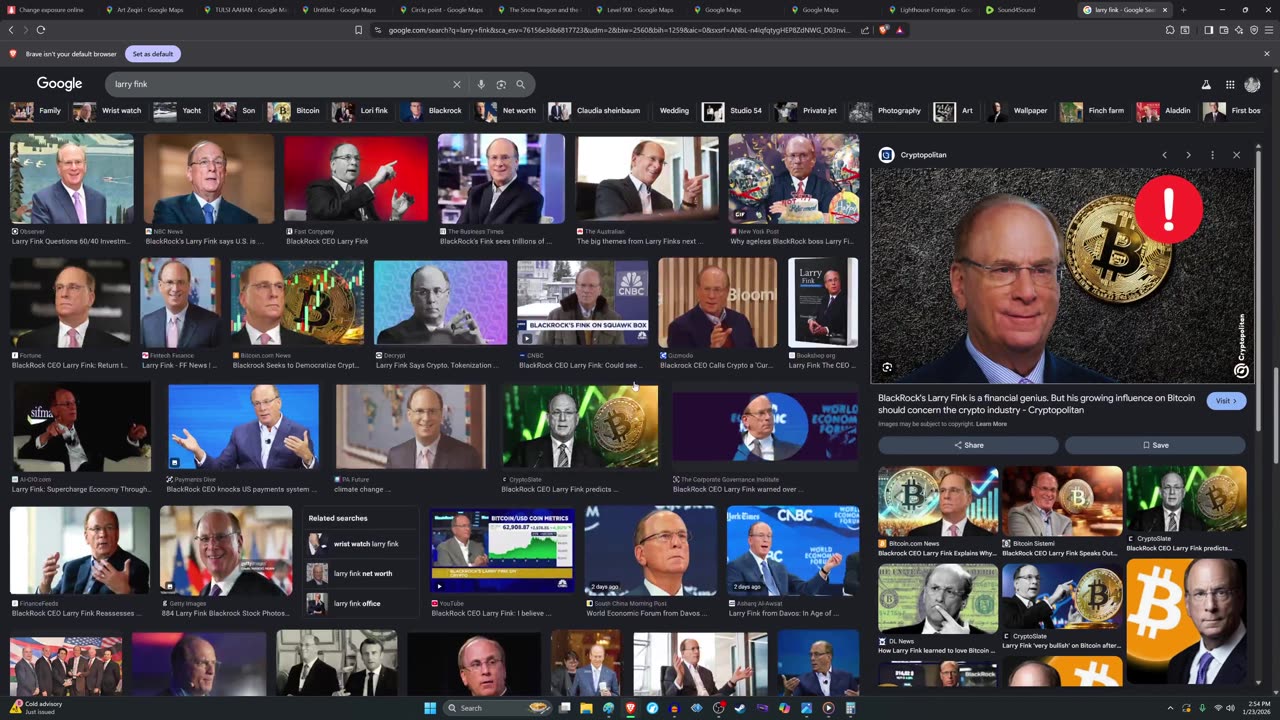1280x720 pixels.
Task: Save the previewed image
Action: click(1155, 445)
